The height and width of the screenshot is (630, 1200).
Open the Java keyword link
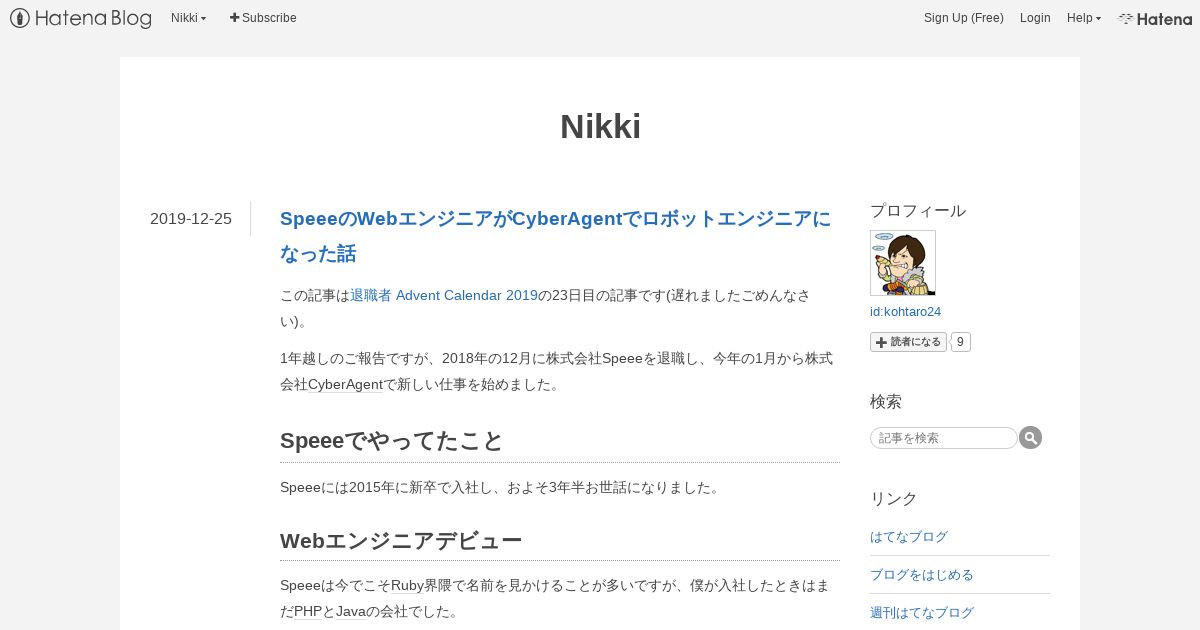point(351,611)
